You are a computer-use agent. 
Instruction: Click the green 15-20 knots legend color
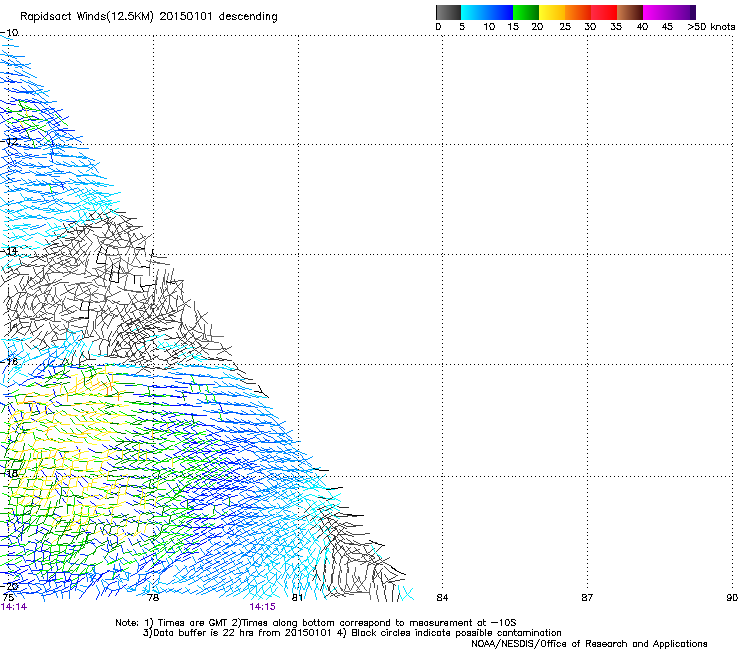coord(526,12)
